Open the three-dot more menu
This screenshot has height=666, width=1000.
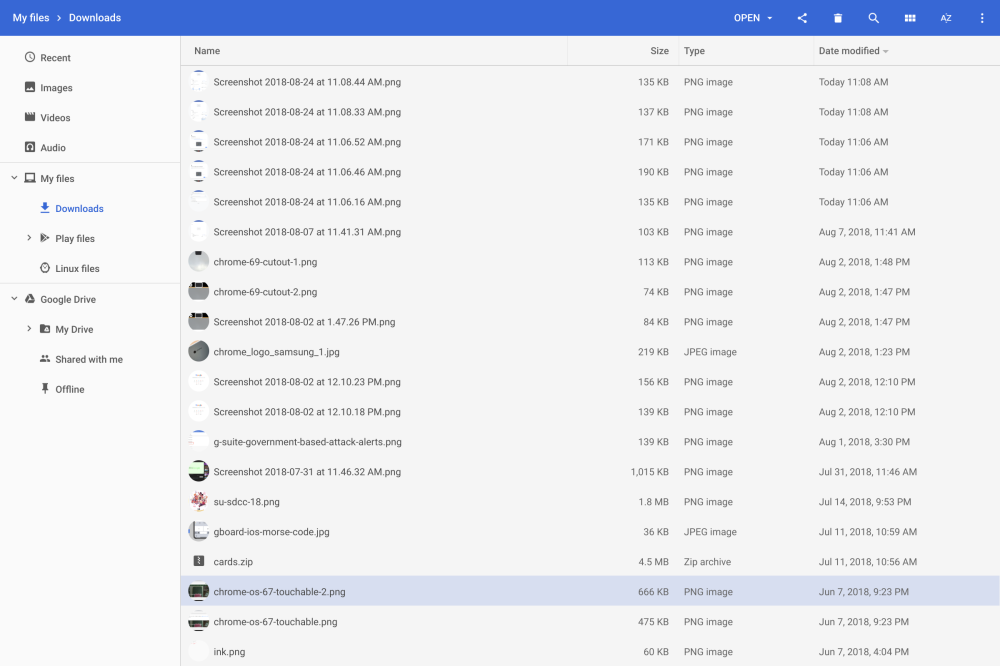pyautogui.click(x=982, y=18)
